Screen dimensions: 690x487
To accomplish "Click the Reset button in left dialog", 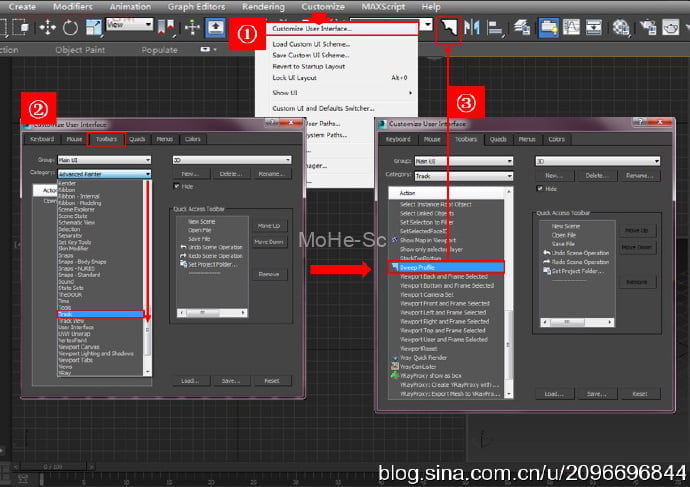I will (271, 380).
